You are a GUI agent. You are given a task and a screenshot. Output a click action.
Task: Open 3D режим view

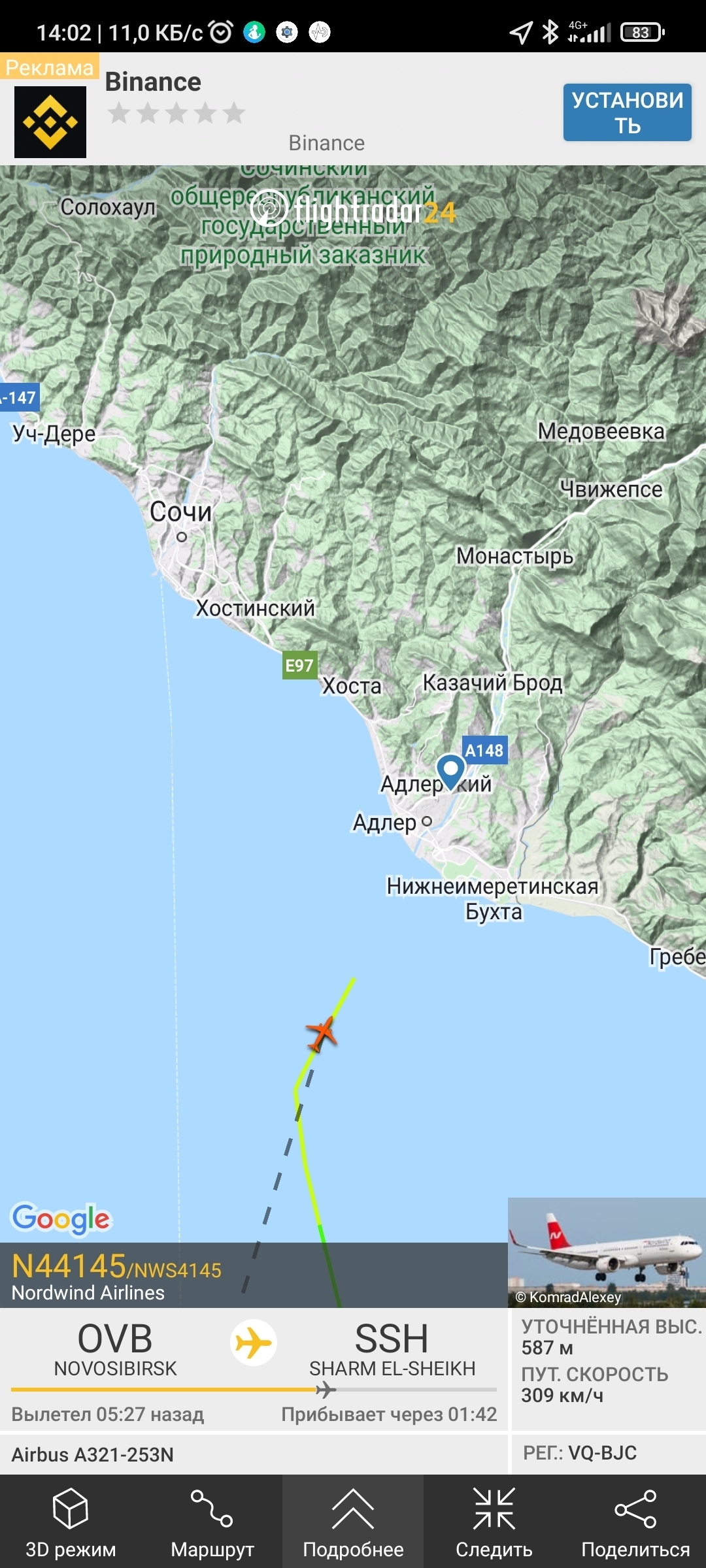pyautogui.click(x=71, y=1522)
